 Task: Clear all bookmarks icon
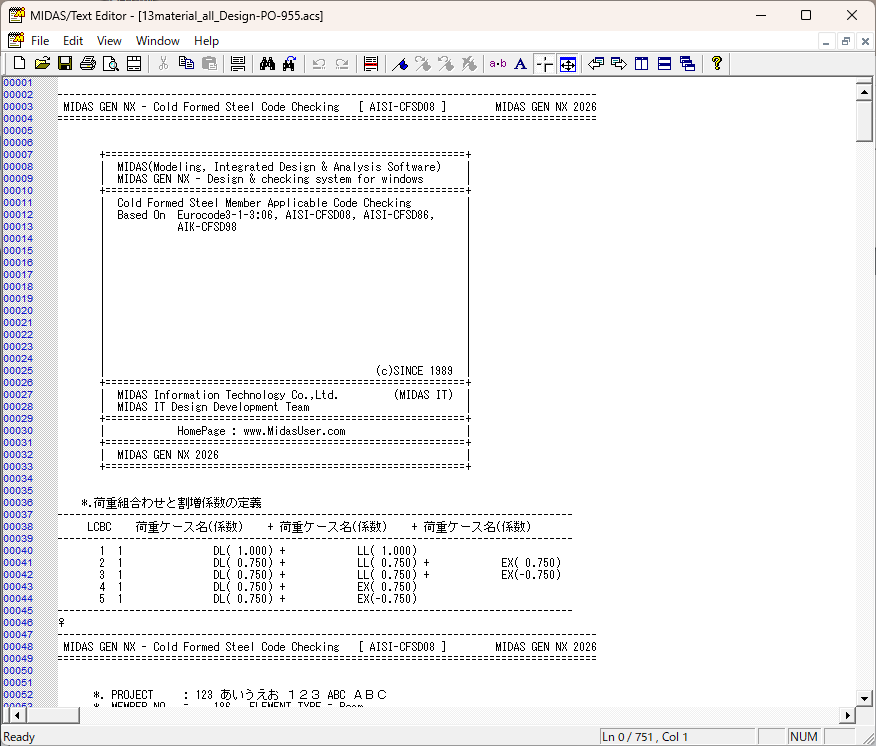tap(469, 64)
